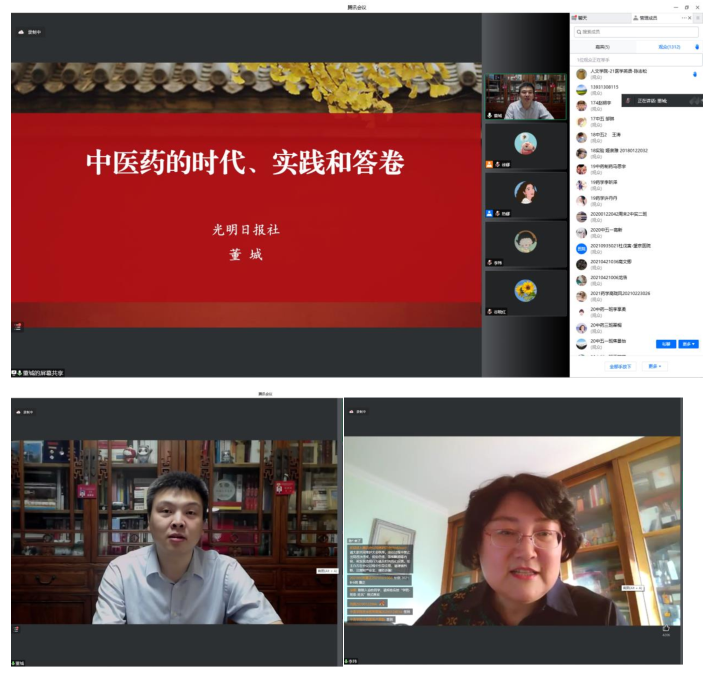The image size is (726, 675).
Task: Expand the bottom 'More' dropdown in member panel
Action: tap(653, 366)
